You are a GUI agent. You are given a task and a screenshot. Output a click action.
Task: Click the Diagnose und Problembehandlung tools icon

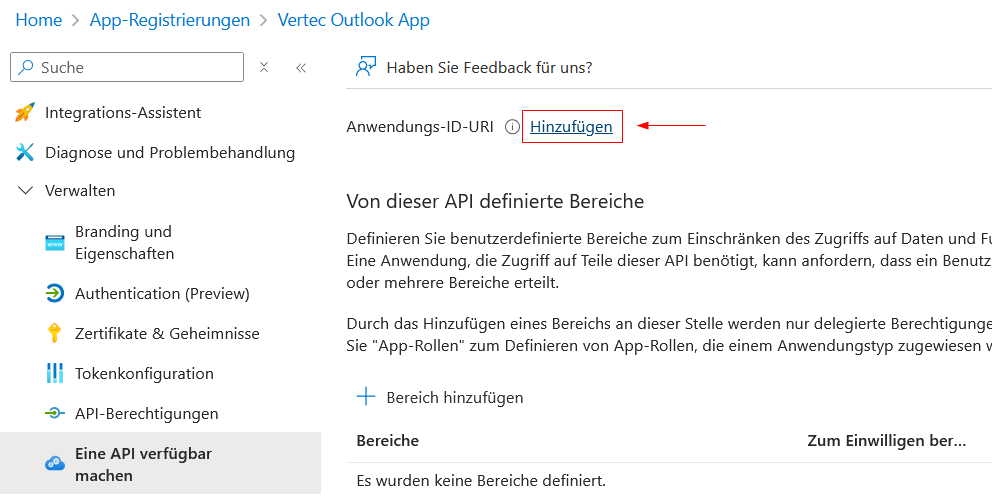pos(25,153)
